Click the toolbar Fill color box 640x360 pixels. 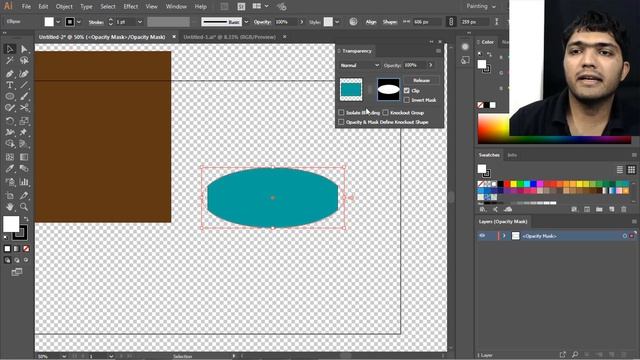coord(11,224)
